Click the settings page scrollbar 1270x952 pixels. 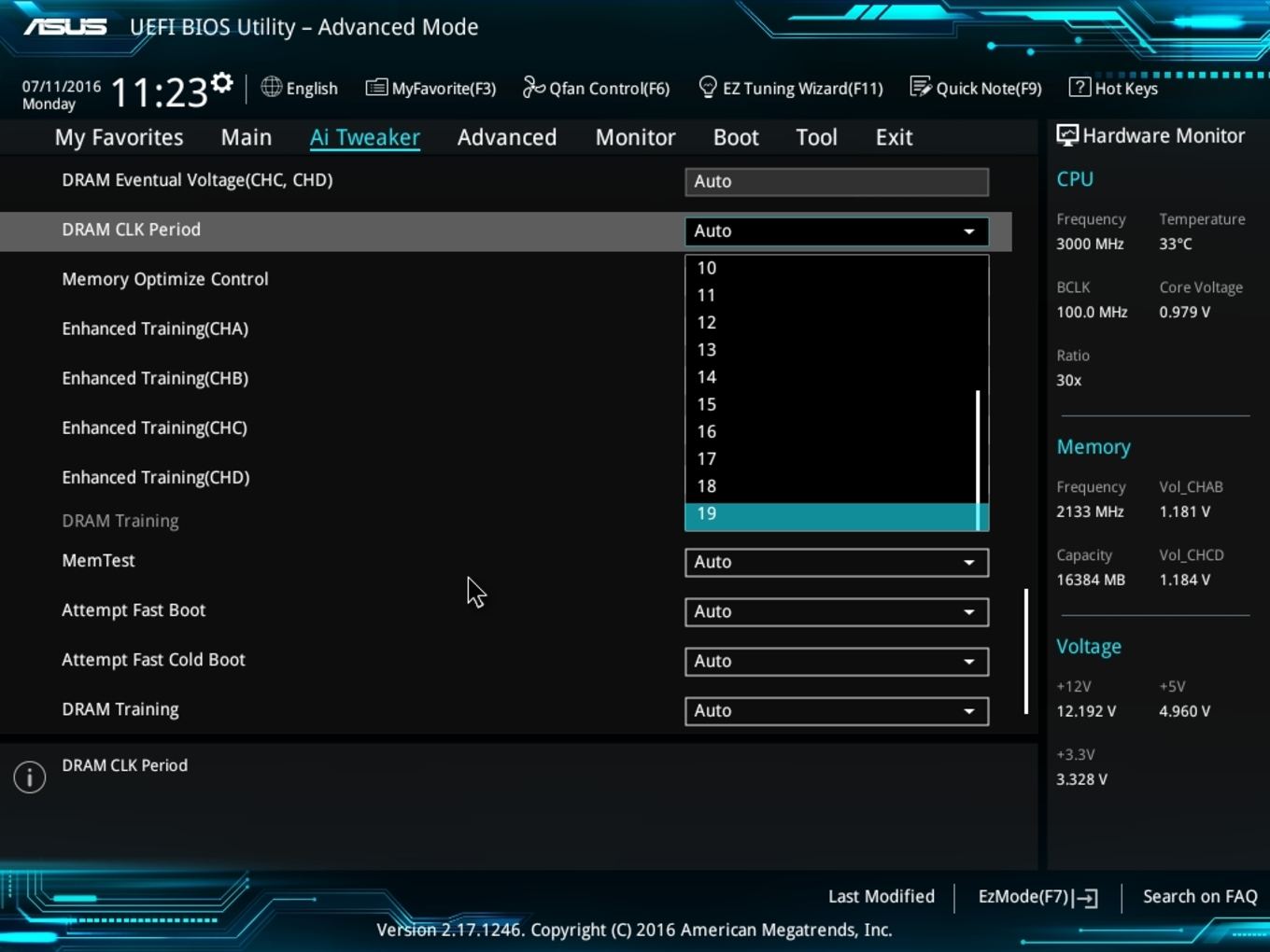(1026, 651)
